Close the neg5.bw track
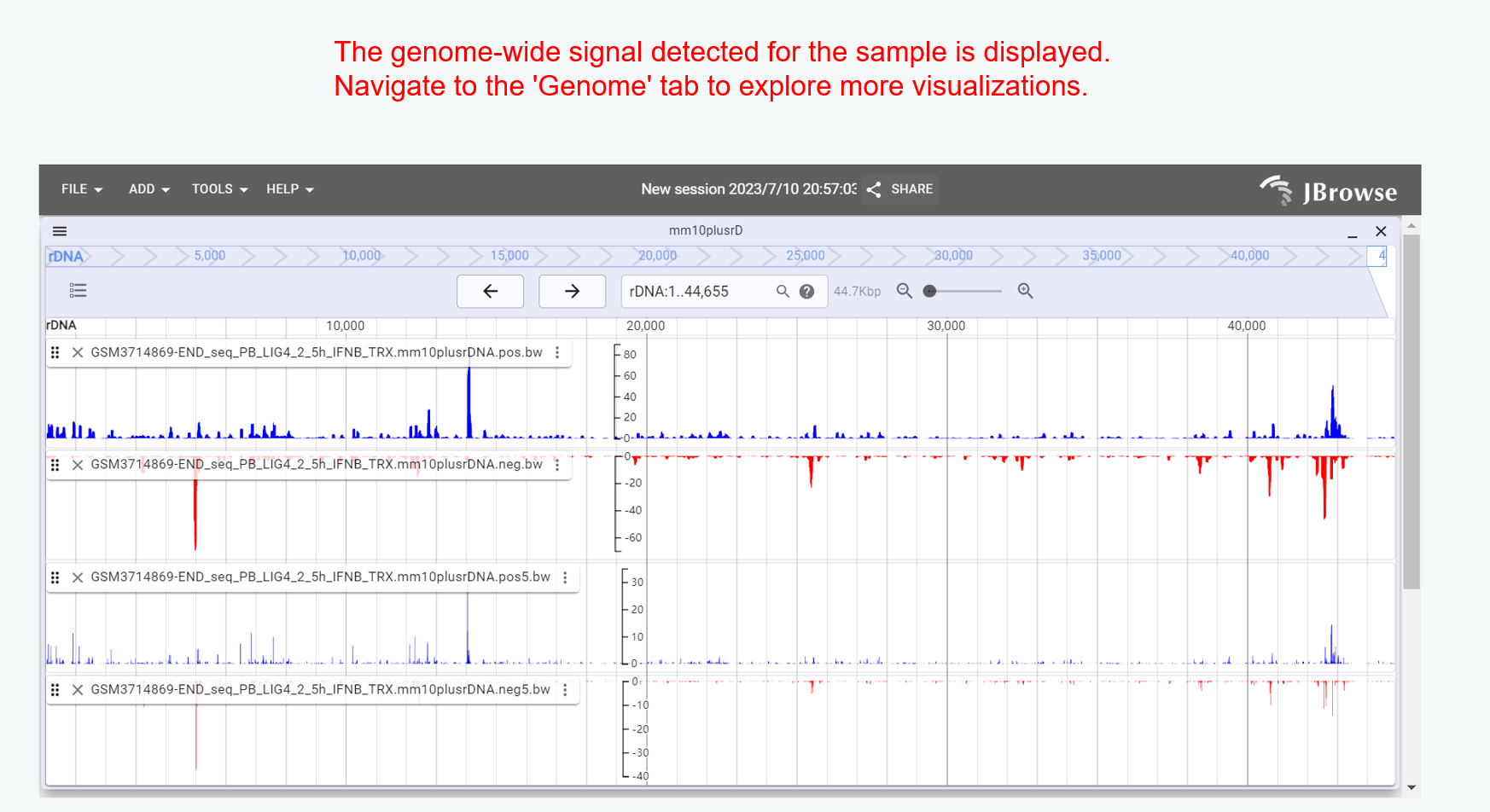Image resolution: width=1490 pixels, height=812 pixels. (x=78, y=690)
